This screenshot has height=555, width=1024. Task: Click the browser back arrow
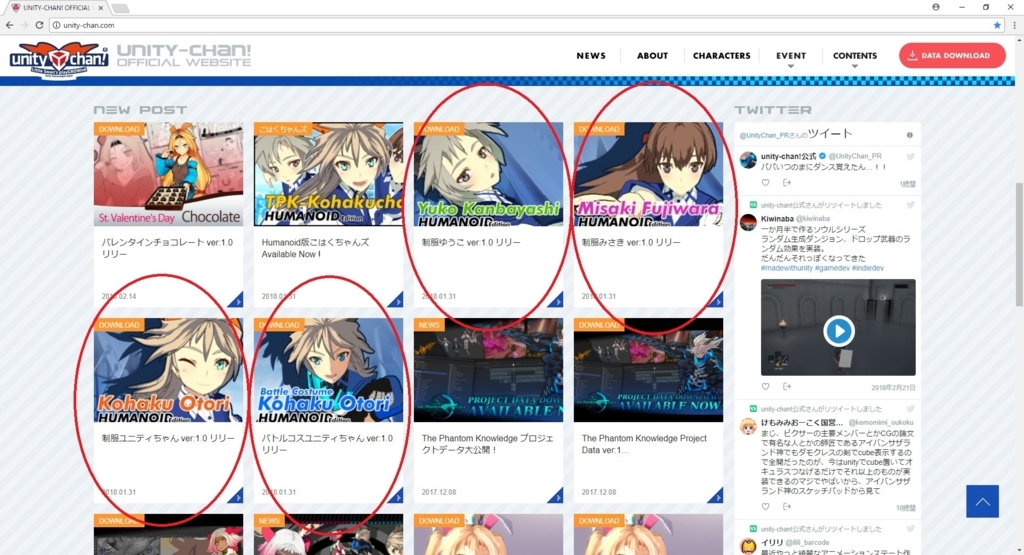(x=9, y=25)
